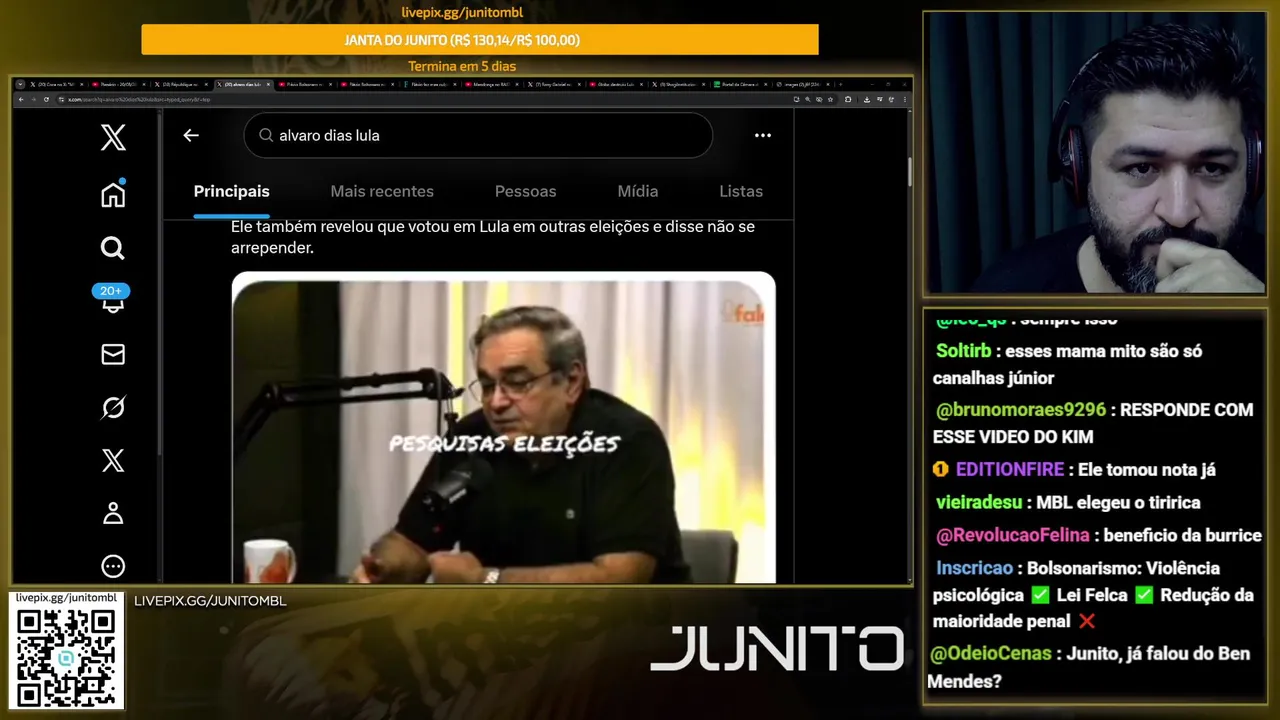Viewport: 1280px width, 720px height.
Task: Switch to the Mídia tab
Action: point(638,191)
